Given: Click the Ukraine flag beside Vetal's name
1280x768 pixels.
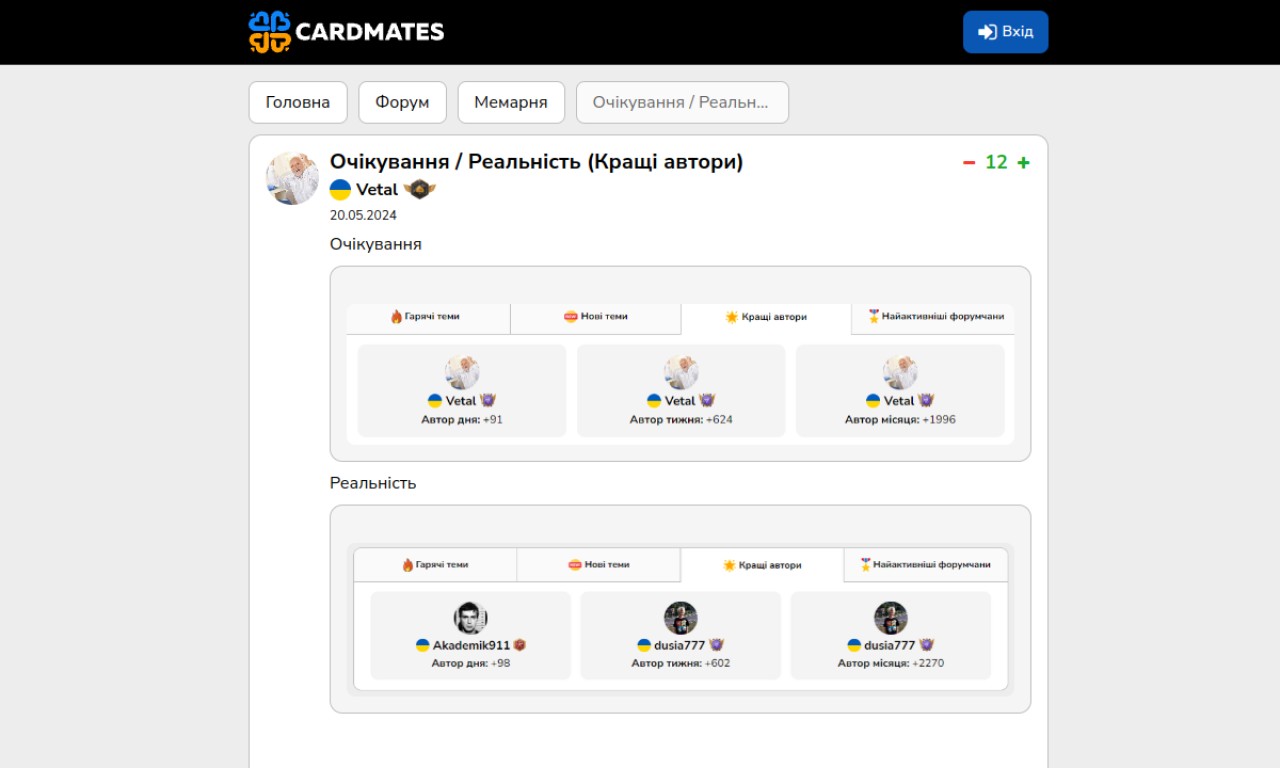Looking at the screenshot, I should click(341, 190).
